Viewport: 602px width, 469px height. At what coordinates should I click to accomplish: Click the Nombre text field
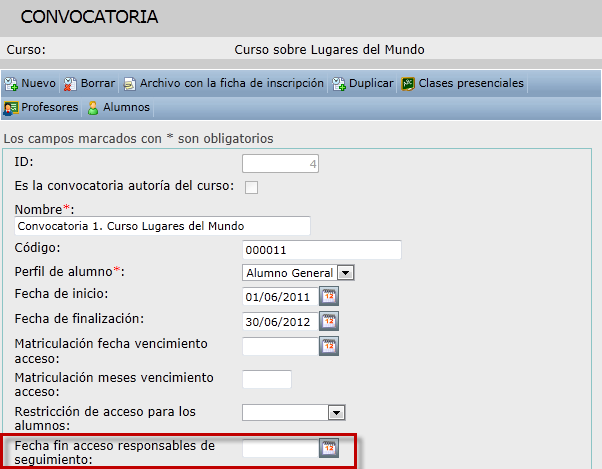coord(162,226)
